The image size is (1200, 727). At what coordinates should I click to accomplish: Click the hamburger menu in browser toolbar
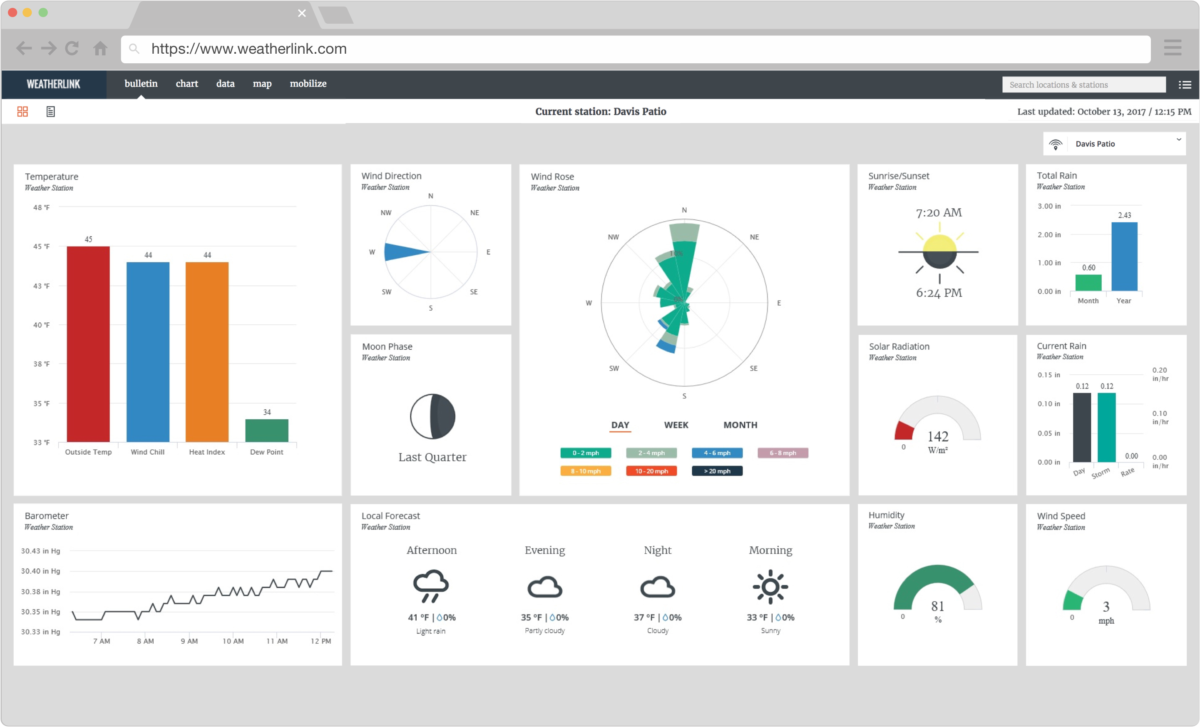[1172, 47]
